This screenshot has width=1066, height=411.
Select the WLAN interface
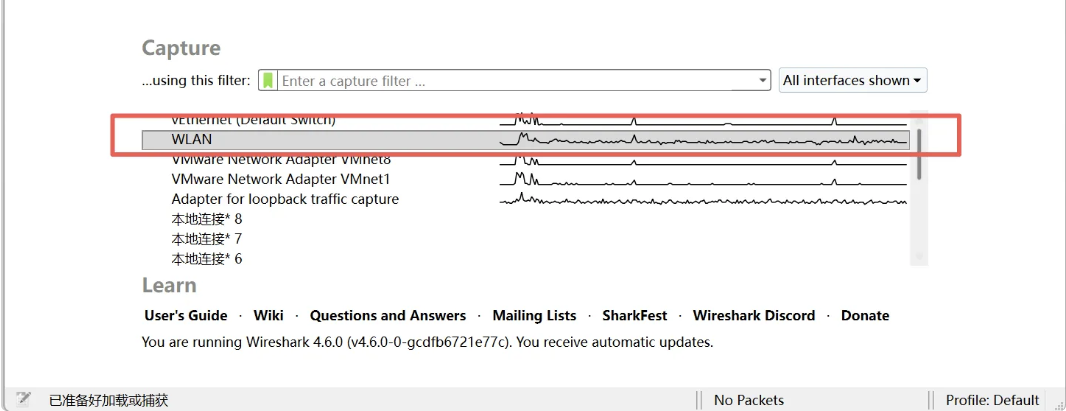click(192, 140)
